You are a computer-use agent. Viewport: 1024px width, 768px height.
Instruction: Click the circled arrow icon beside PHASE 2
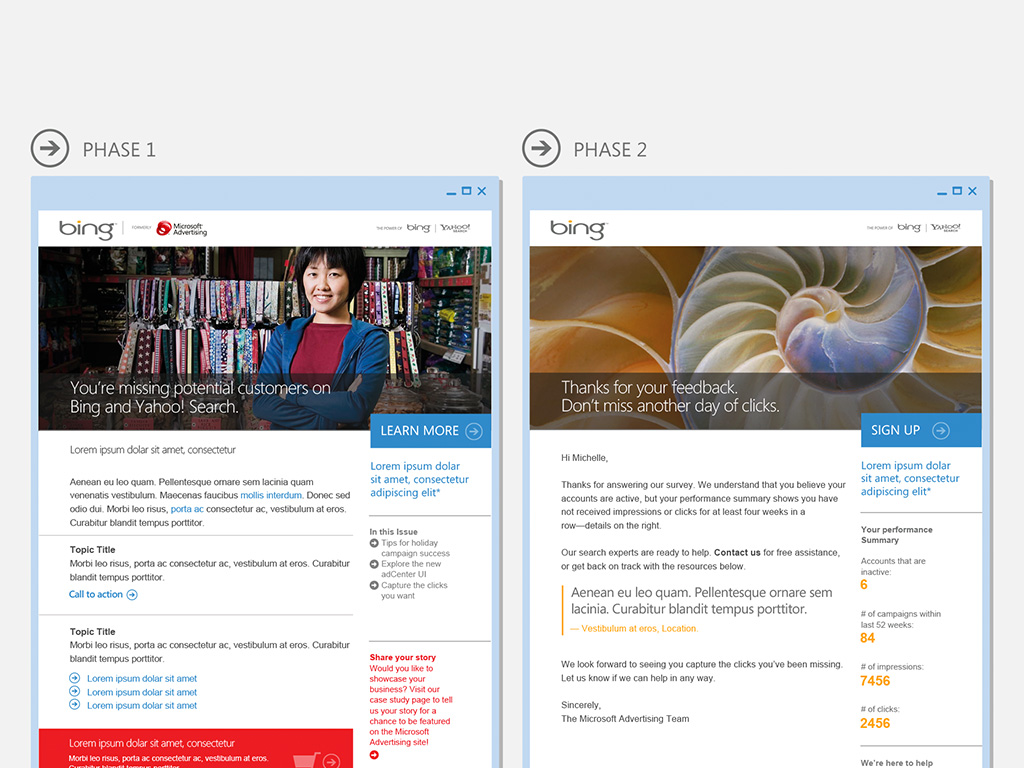541,148
